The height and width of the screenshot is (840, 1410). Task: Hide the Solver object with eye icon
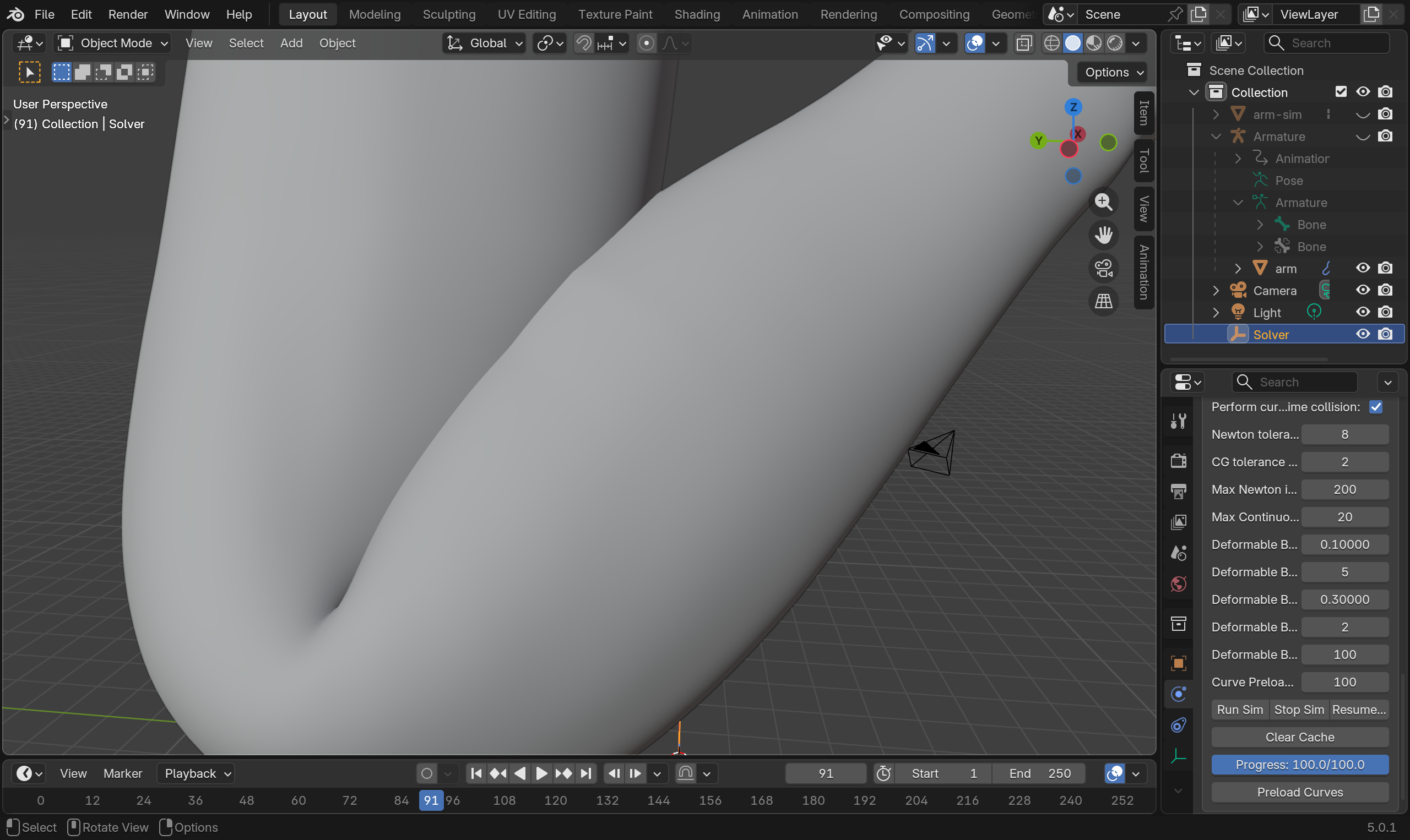pos(1363,335)
